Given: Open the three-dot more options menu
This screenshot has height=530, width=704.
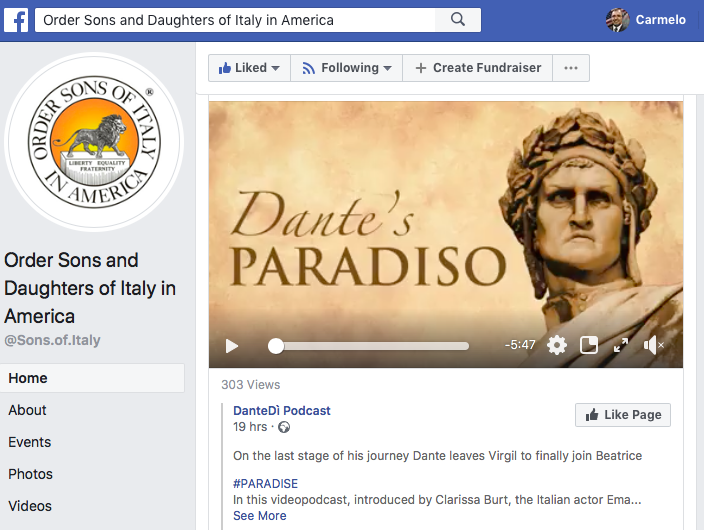Looking at the screenshot, I should (x=571, y=68).
